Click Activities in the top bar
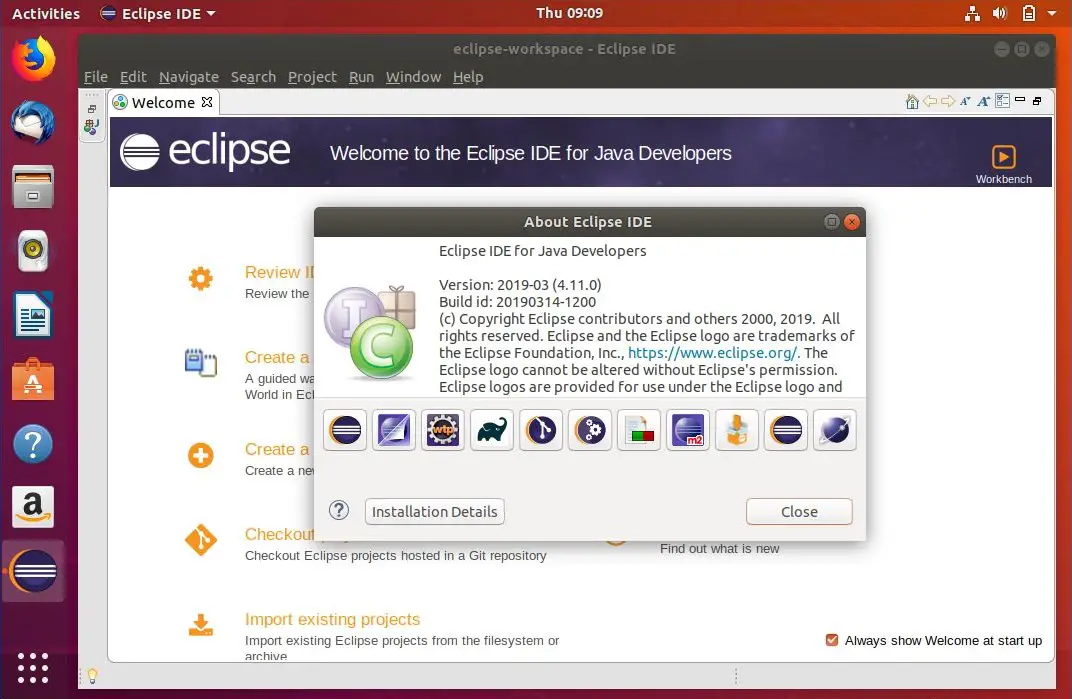The width and height of the screenshot is (1072, 699). pos(46,14)
